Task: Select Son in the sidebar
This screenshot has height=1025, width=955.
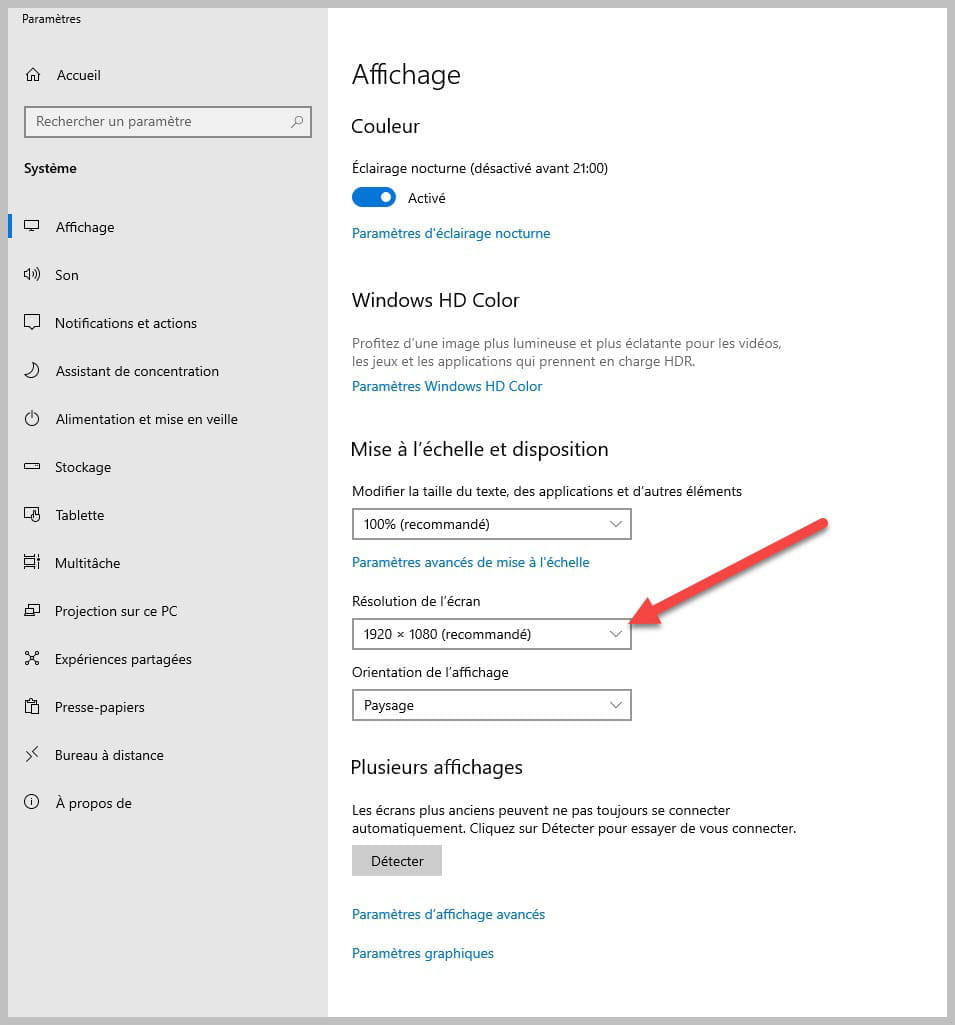Action: coord(67,275)
